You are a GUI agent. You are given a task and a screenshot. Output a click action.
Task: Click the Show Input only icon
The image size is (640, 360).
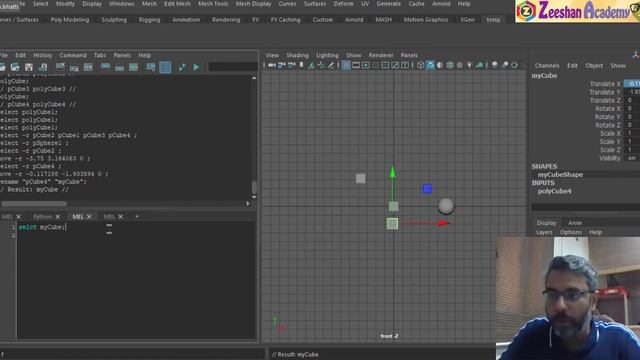tap(119, 68)
